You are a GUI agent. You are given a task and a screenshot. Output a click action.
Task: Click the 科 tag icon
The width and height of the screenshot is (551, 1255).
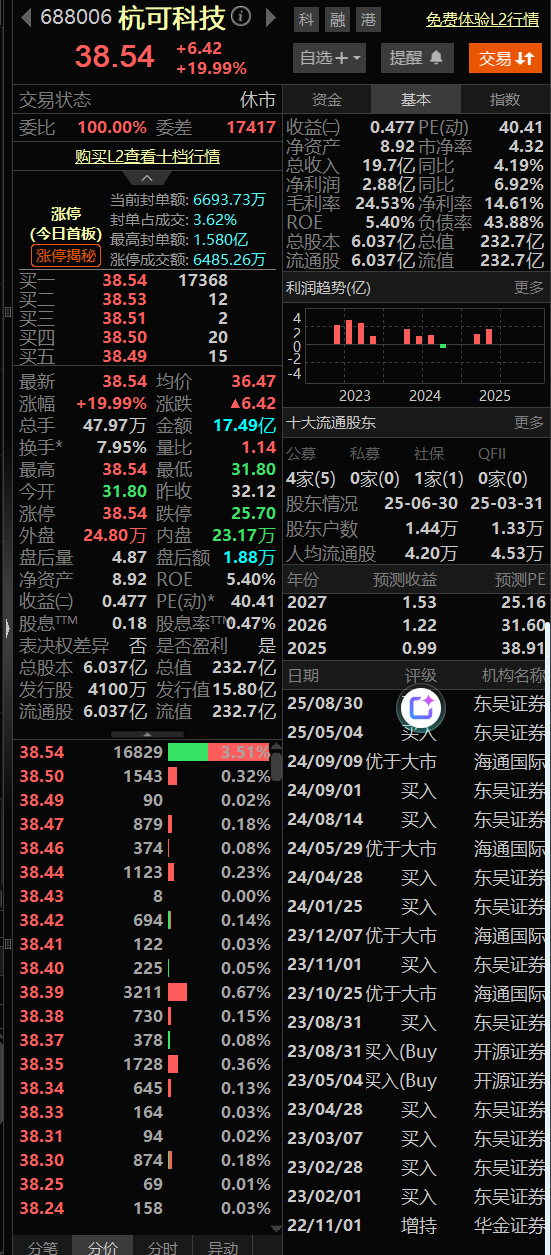[306, 19]
